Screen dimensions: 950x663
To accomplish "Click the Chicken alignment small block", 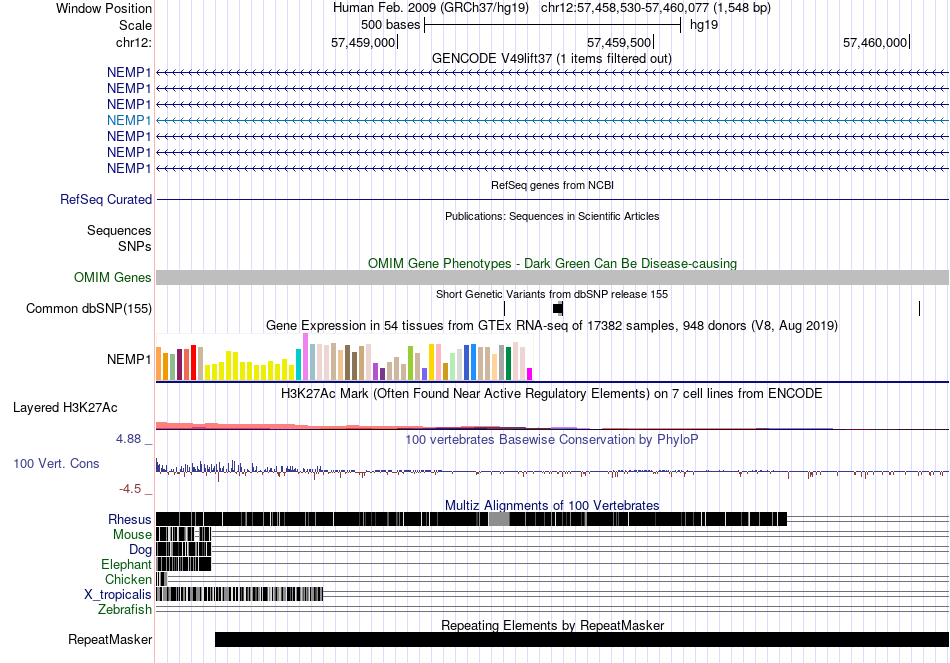I will point(161,579).
